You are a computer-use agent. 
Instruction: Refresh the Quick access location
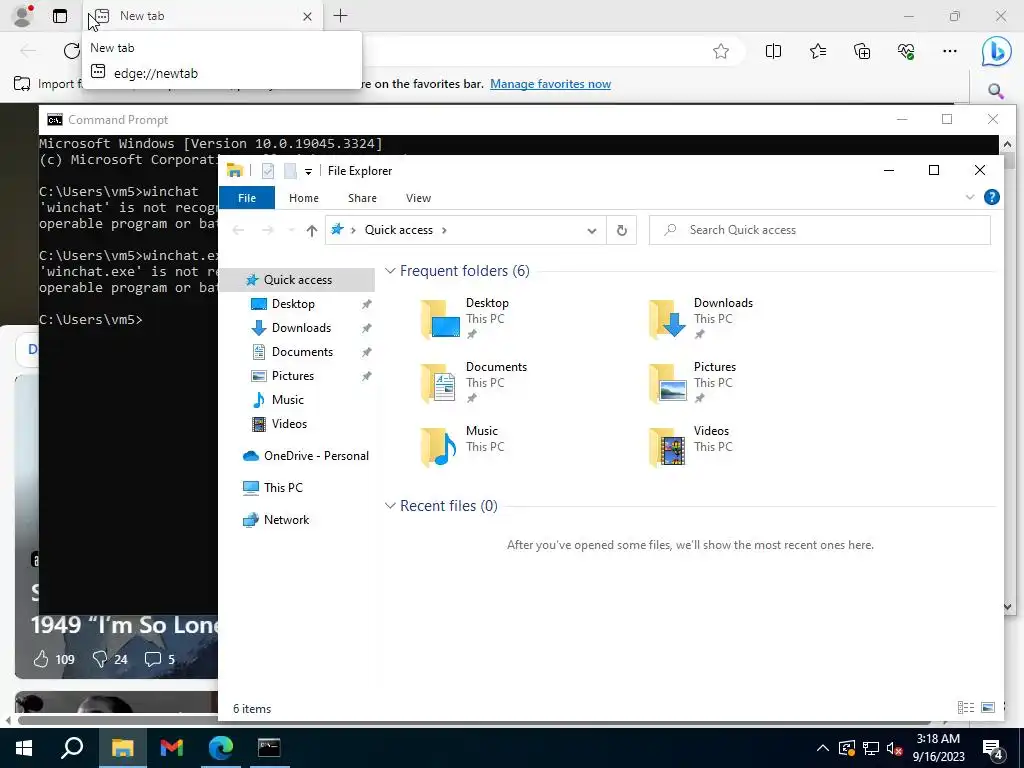(x=622, y=230)
